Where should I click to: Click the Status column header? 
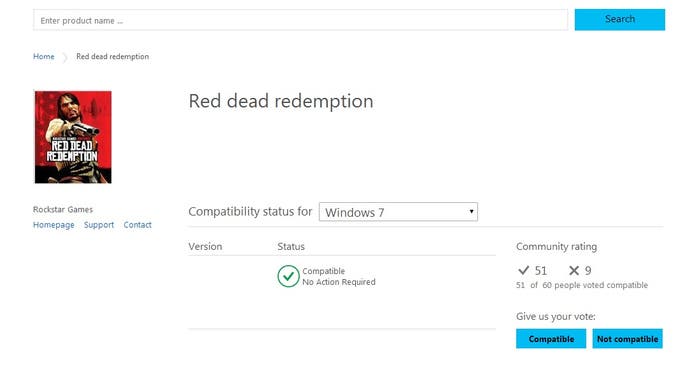291,246
